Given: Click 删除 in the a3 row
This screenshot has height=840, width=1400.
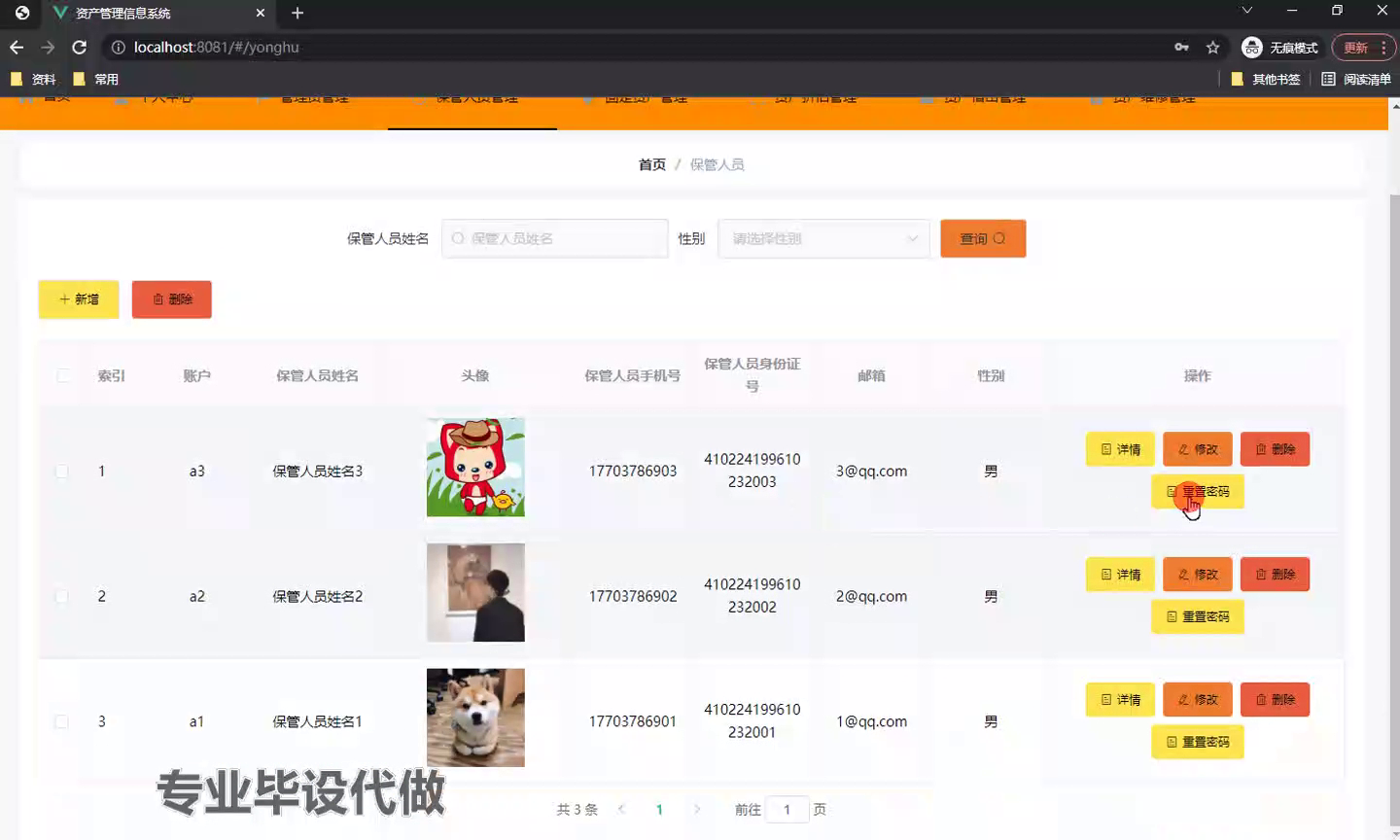Looking at the screenshot, I should coord(1275,449).
